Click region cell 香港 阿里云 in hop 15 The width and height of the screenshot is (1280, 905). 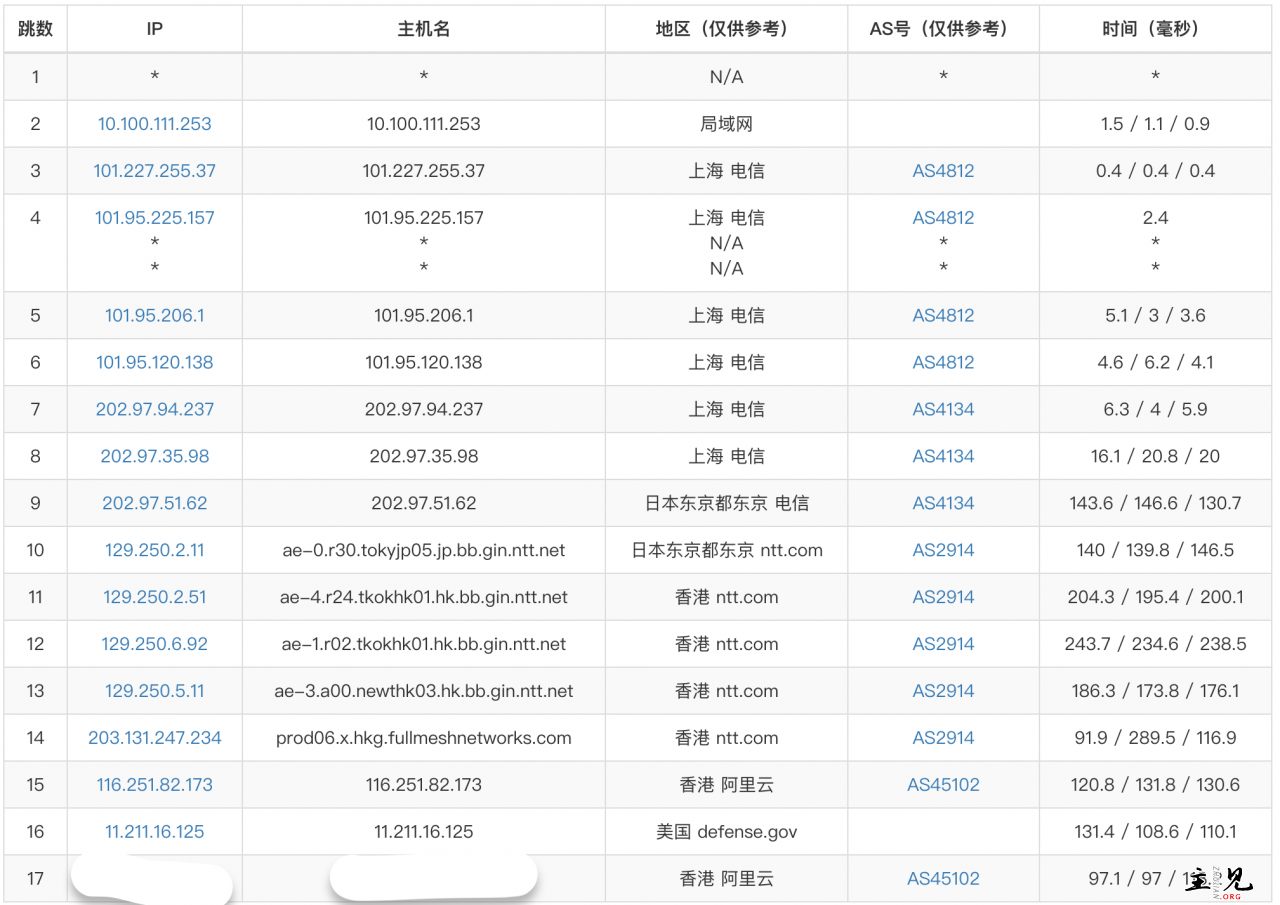[726, 785]
